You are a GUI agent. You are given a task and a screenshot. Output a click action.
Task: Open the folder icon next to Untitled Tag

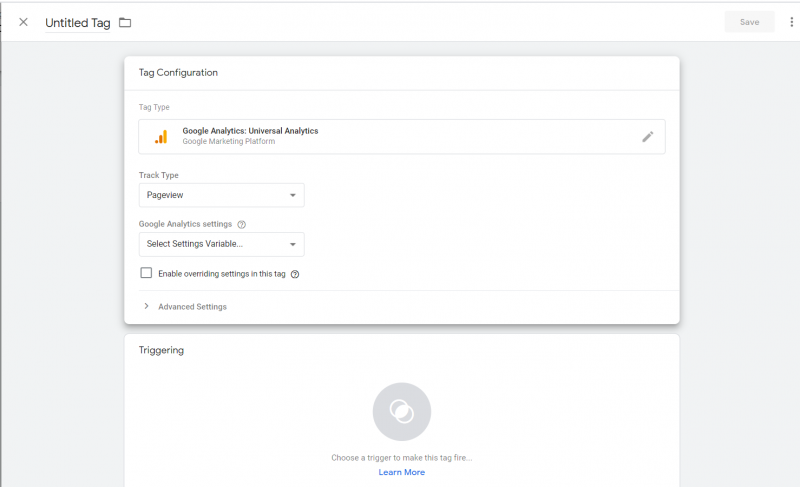point(125,22)
